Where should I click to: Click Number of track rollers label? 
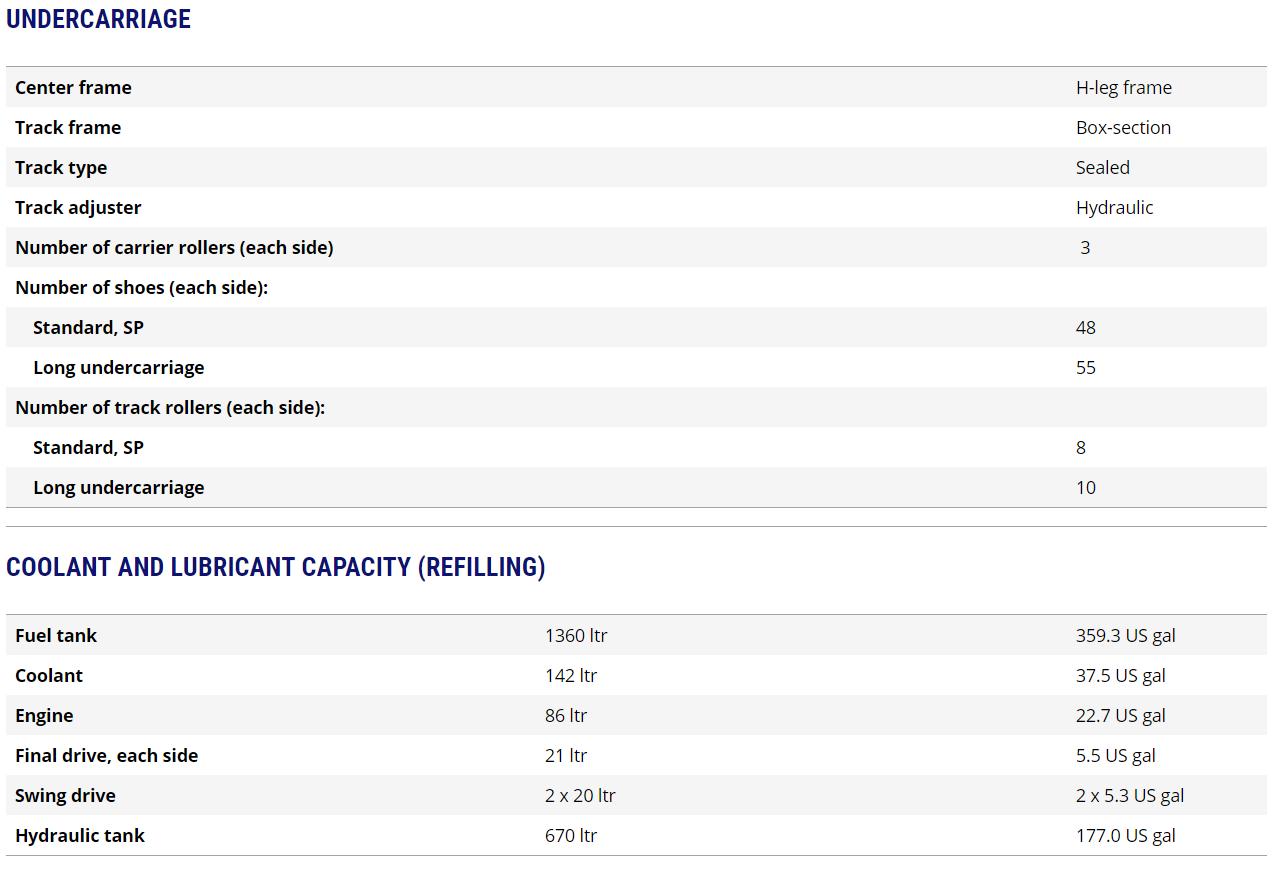coord(170,407)
